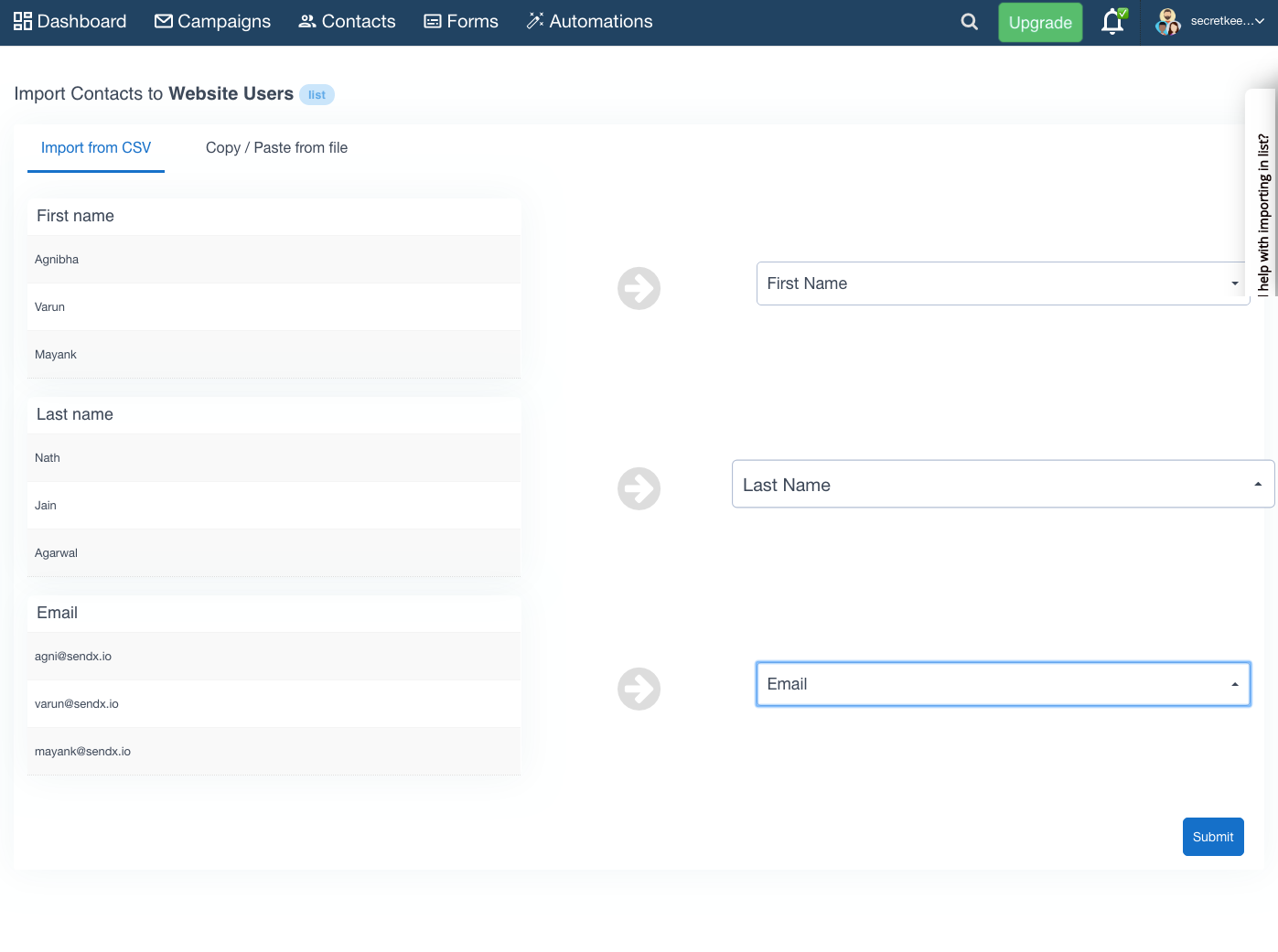
Task: Open the Email field mapping dropdown
Action: pos(1002,684)
